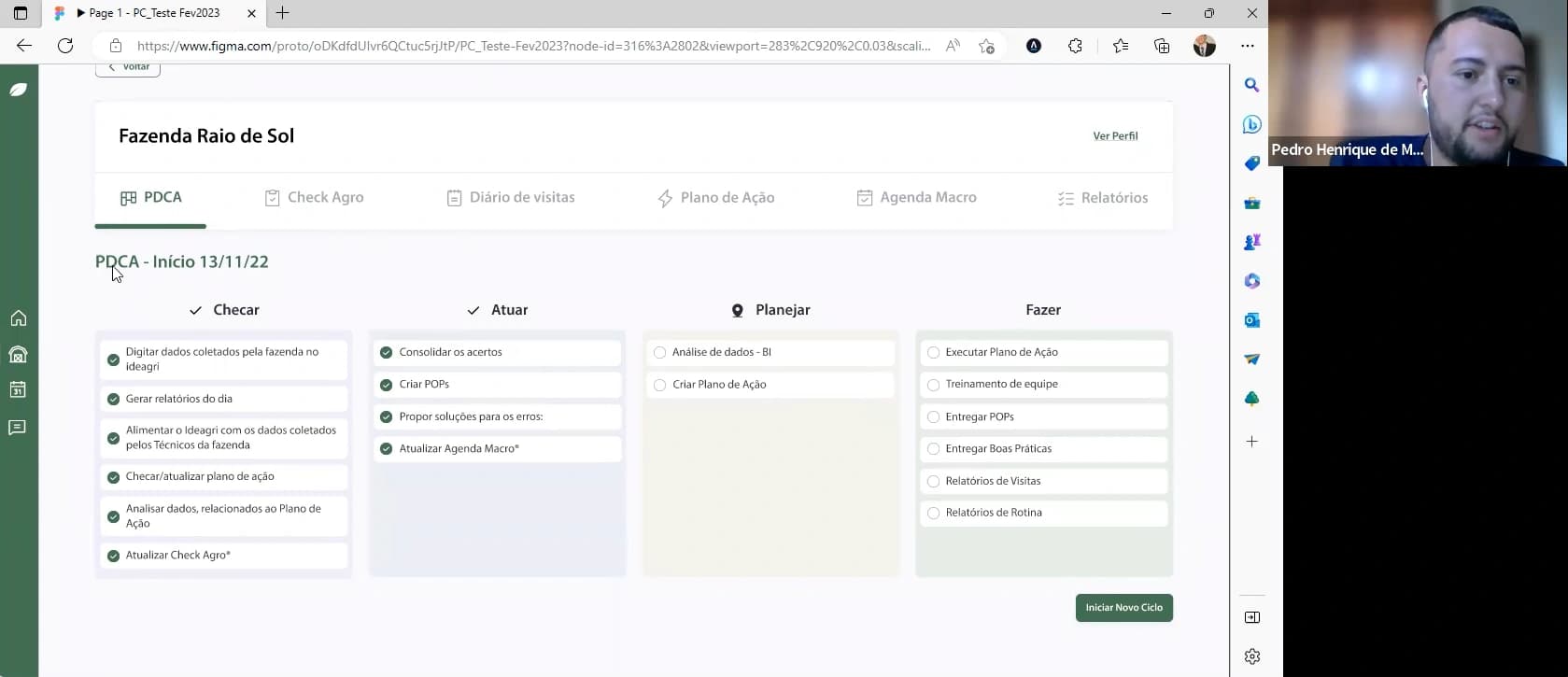This screenshot has height=677, width=1568.
Task: Add a sidebar app with plus icon
Action: pos(1251,442)
